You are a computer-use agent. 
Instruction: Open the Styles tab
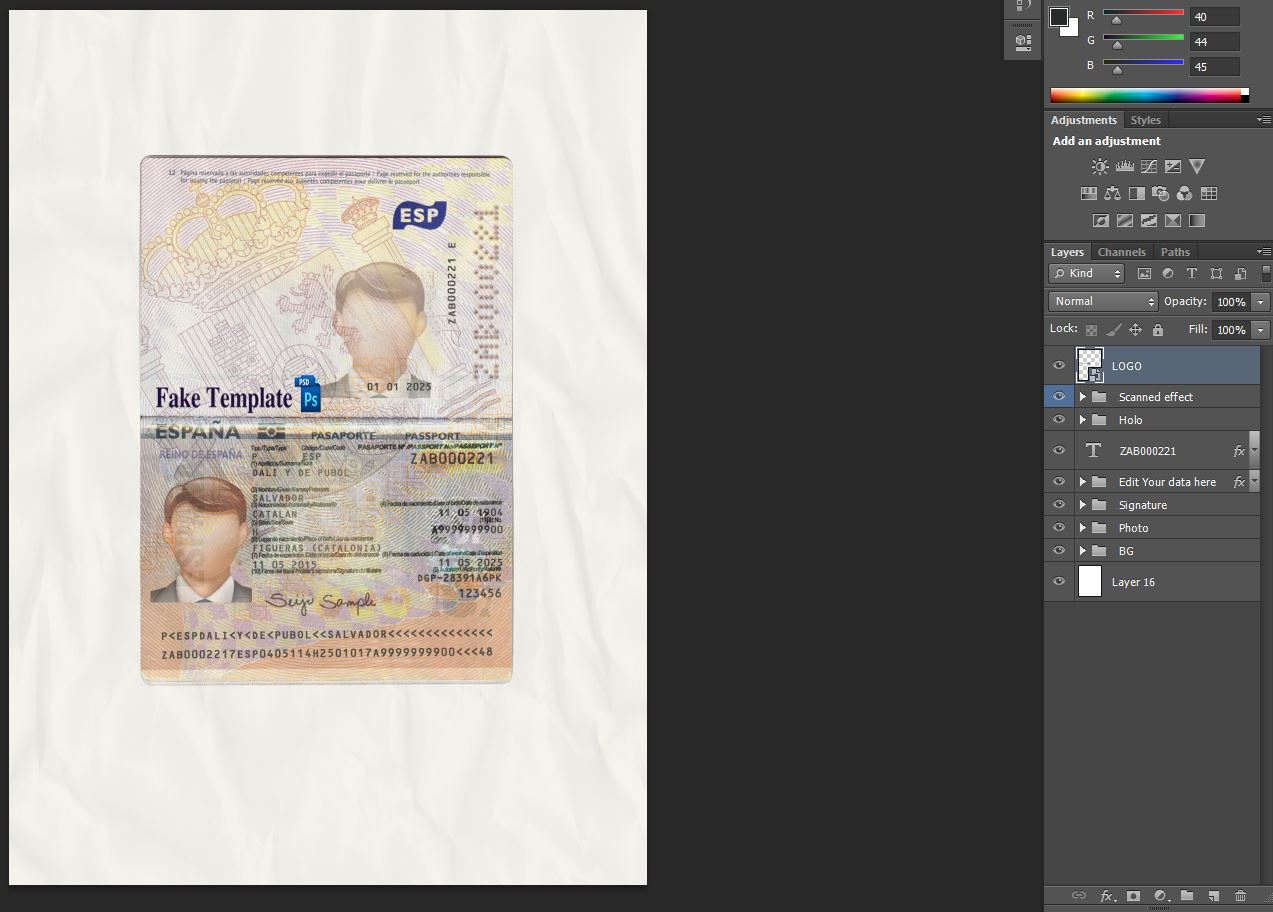(x=1145, y=119)
